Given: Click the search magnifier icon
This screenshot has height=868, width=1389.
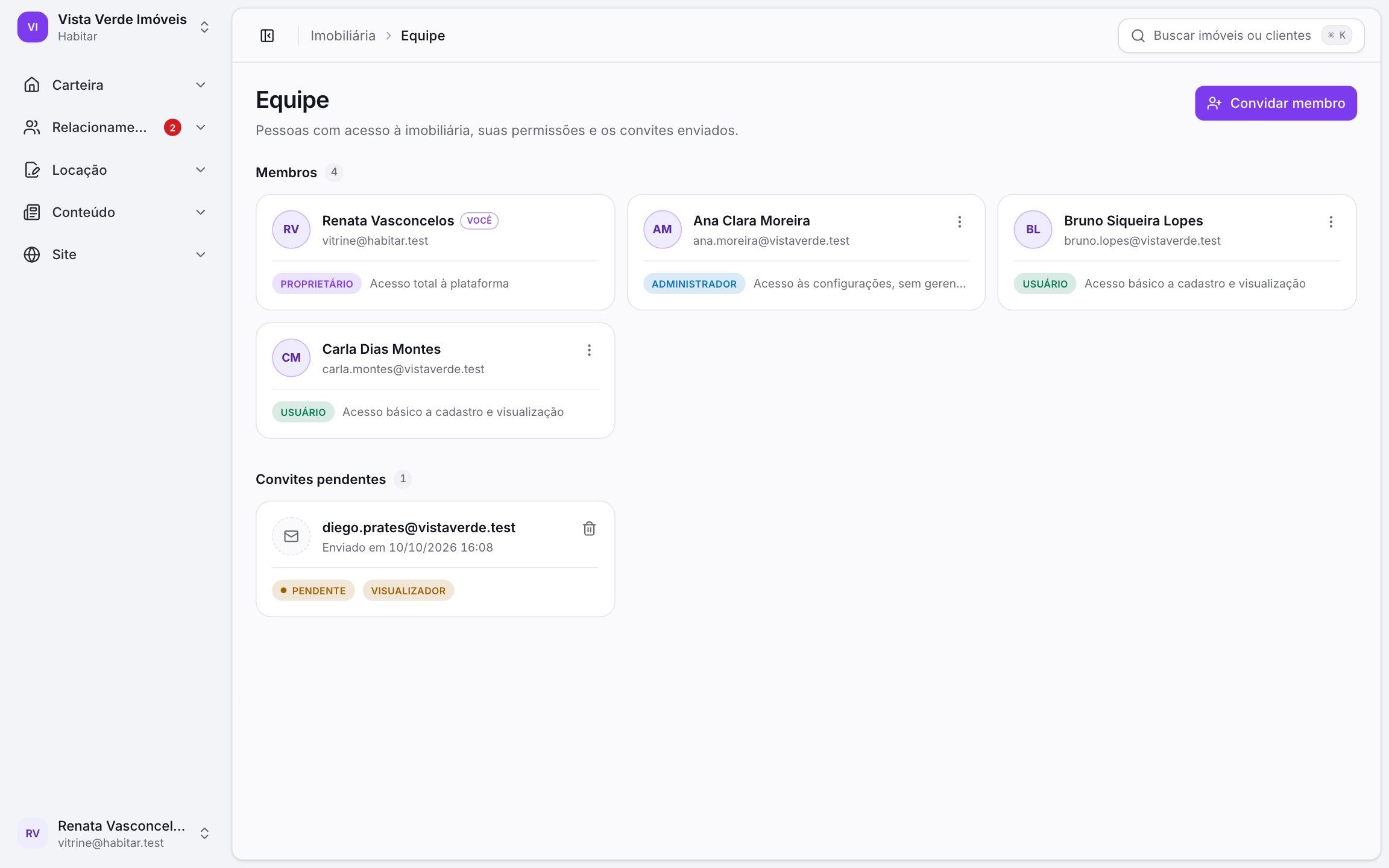Looking at the screenshot, I should tap(1138, 36).
